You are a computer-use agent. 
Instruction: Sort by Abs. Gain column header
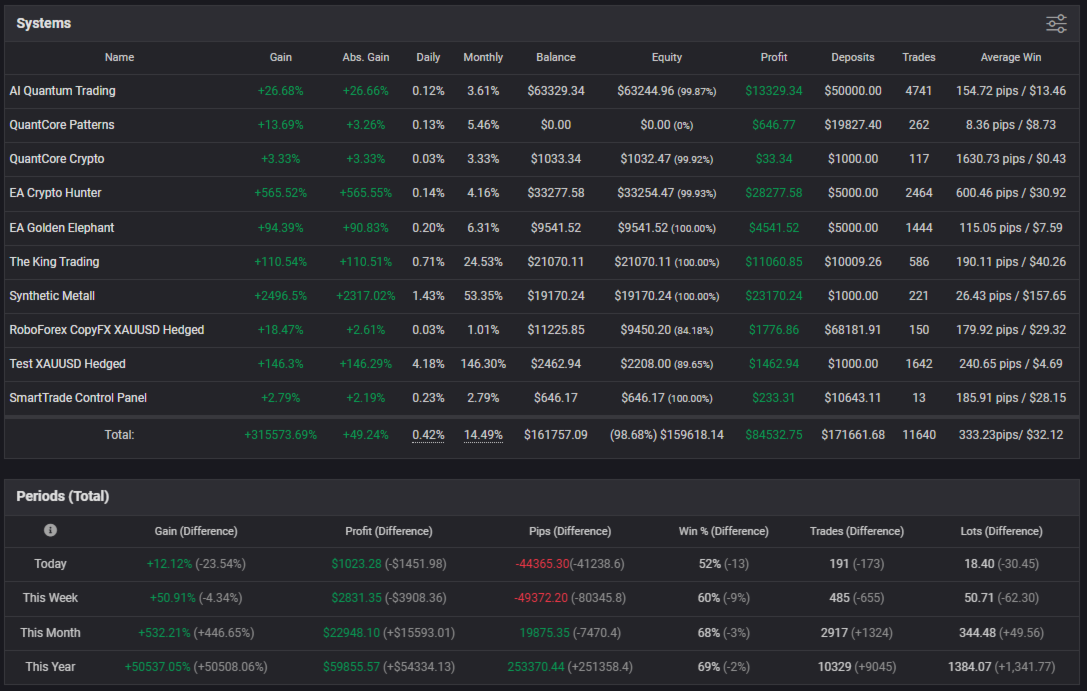[365, 58]
